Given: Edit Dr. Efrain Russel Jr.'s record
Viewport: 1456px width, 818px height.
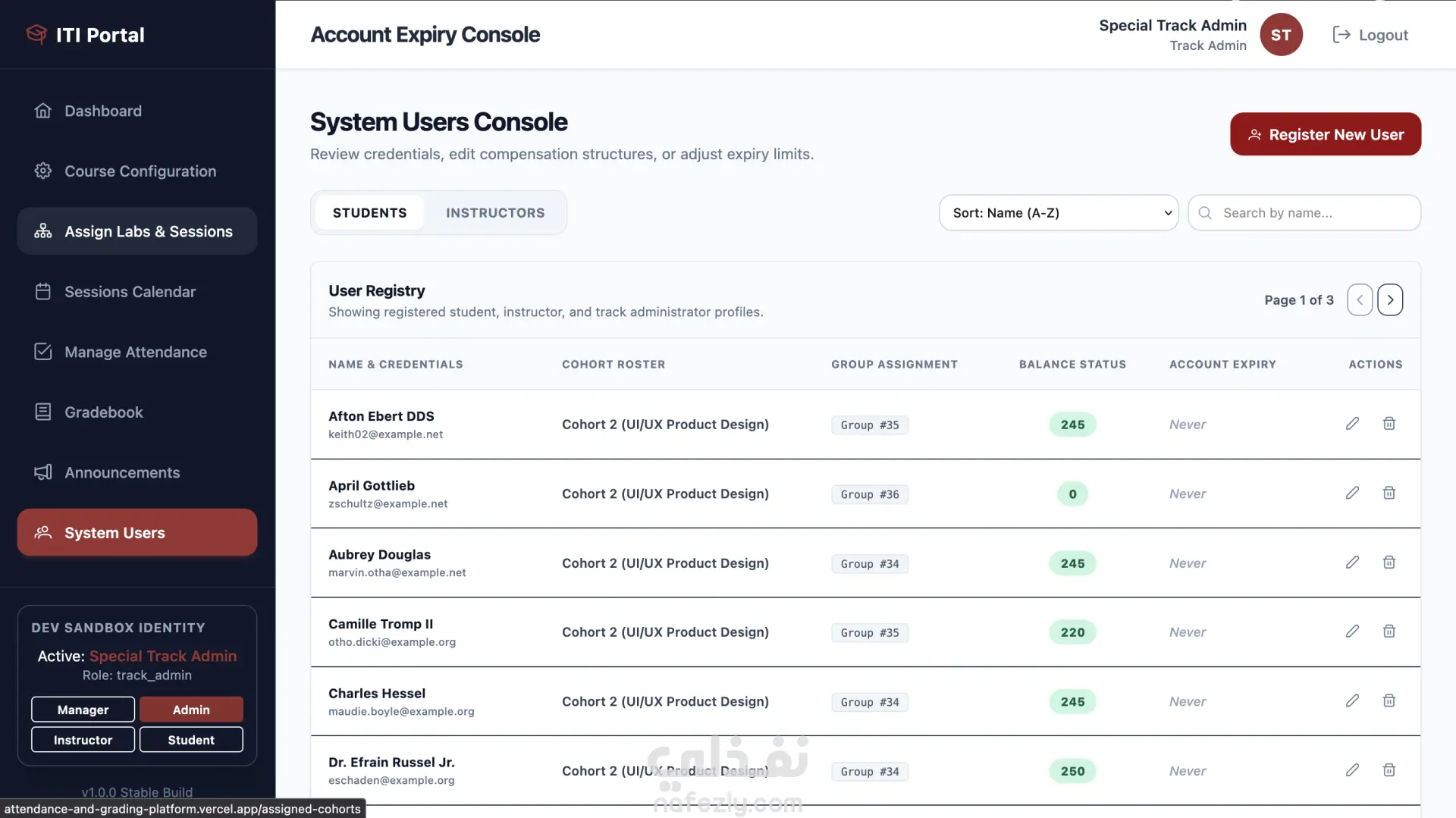Looking at the screenshot, I should coord(1352,770).
